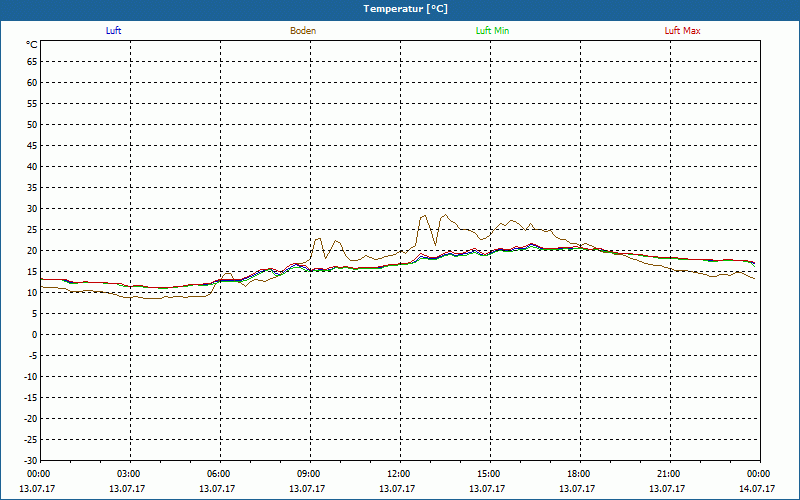Click the 09:00 time axis label
The height and width of the screenshot is (500, 800).
(x=310, y=474)
